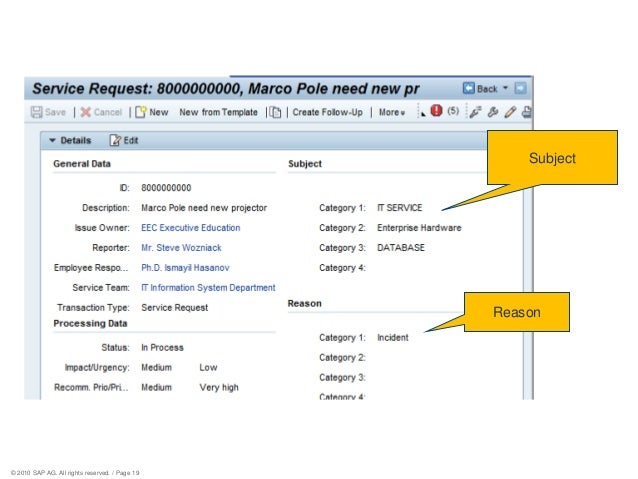Click the Back button label
Image resolution: width=638 pixels, height=479 pixels.
click(x=487, y=89)
